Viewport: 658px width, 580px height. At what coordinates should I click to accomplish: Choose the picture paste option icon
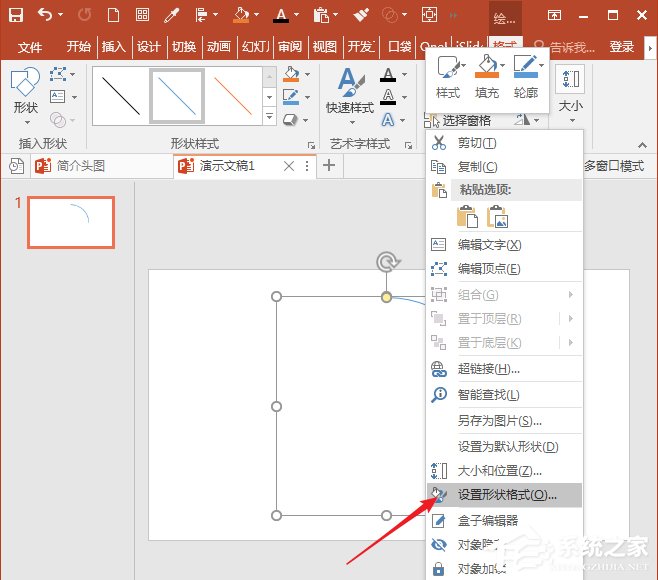click(x=497, y=216)
